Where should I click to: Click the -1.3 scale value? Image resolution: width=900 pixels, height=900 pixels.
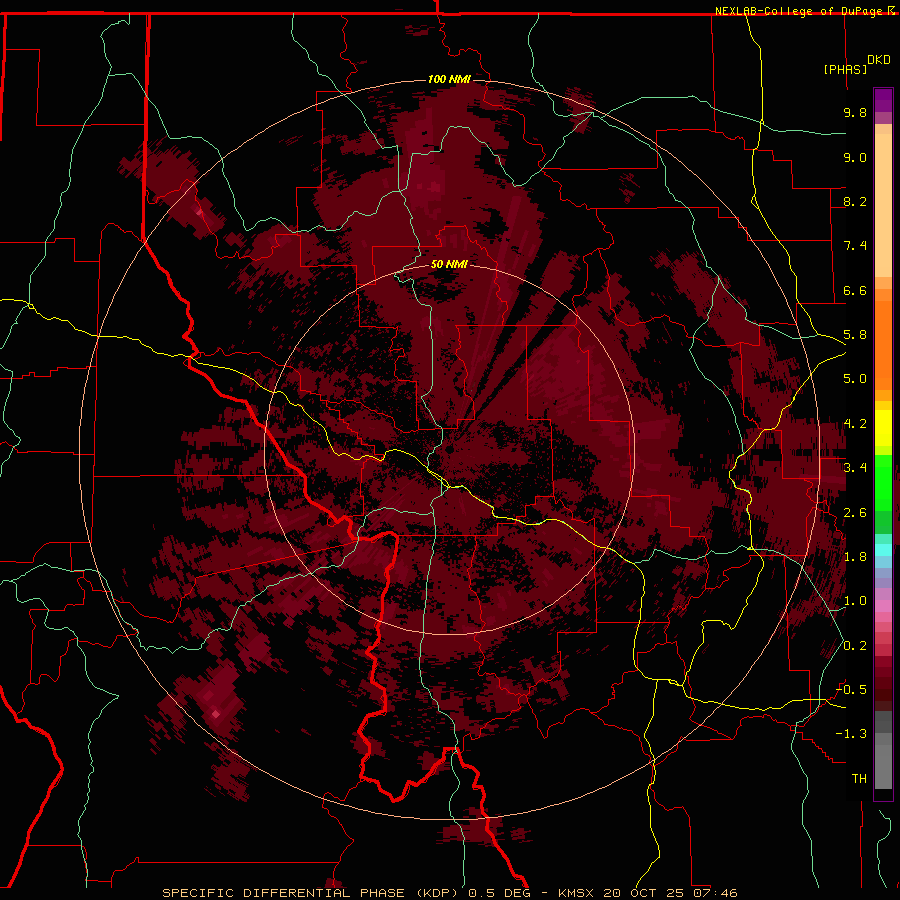(851, 734)
